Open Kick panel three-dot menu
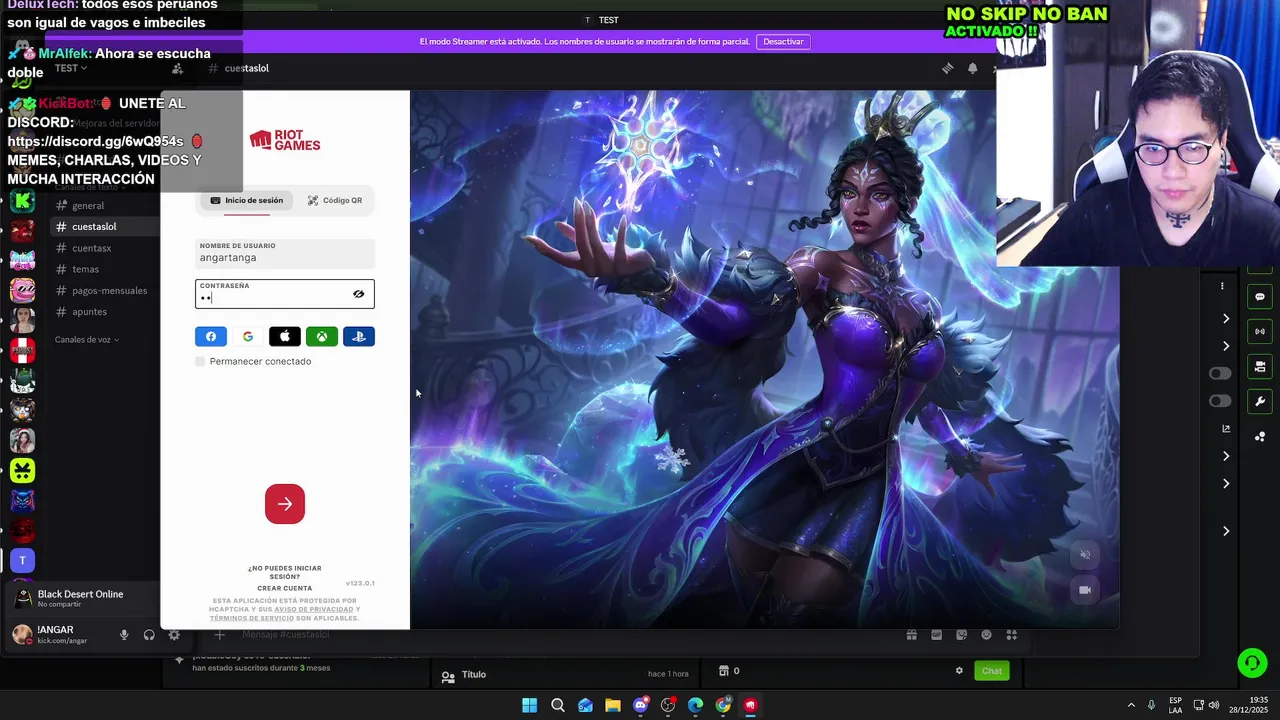Image resolution: width=1280 pixels, height=720 pixels. pyautogui.click(x=1222, y=286)
